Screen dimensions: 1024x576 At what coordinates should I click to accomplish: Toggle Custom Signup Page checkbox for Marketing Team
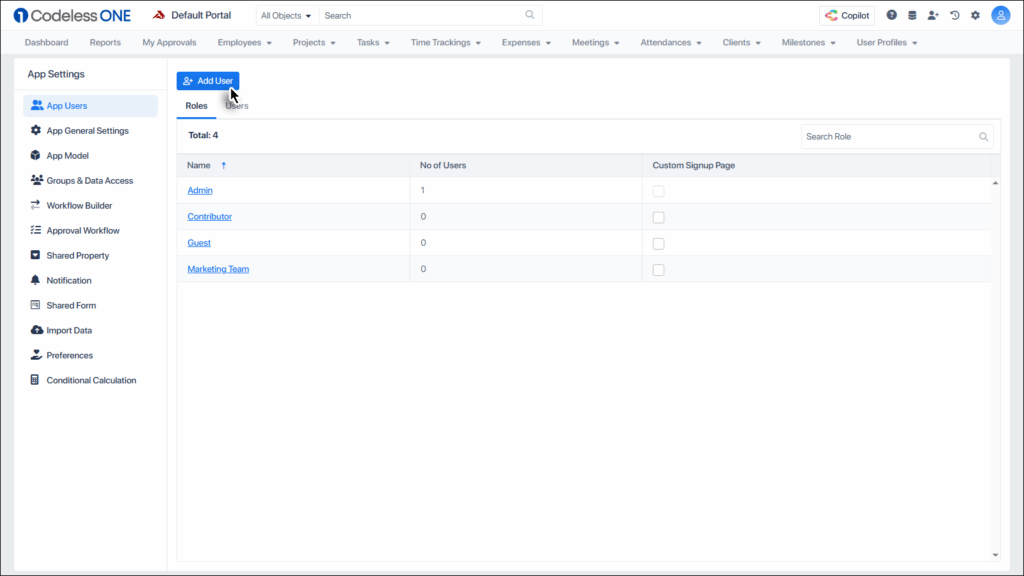click(x=658, y=270)
